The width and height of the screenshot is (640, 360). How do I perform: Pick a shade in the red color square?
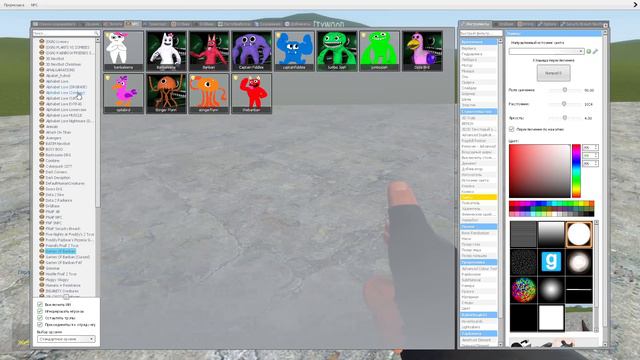(x=540, y=171)
